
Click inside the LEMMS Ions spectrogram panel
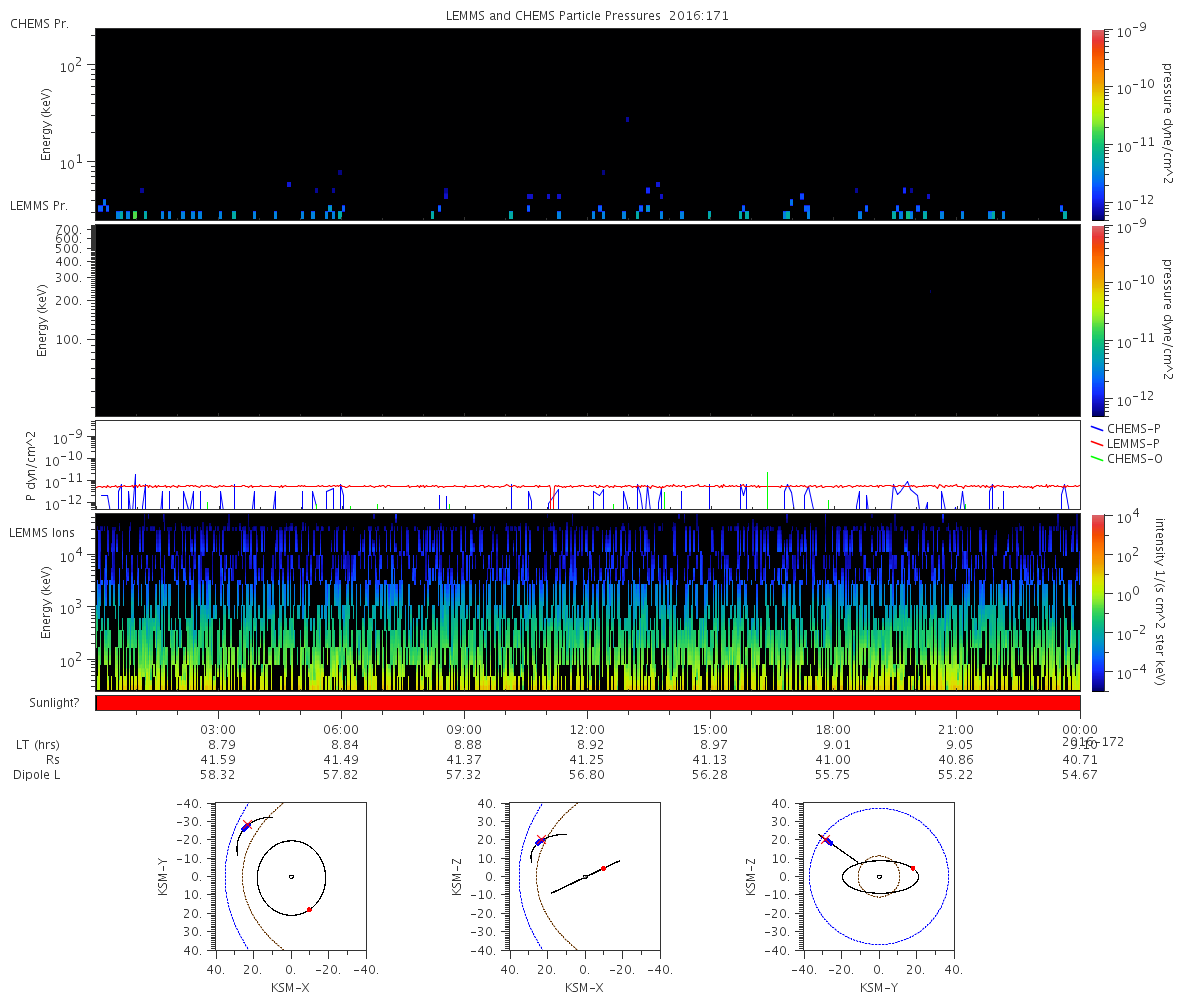point(587,602)
